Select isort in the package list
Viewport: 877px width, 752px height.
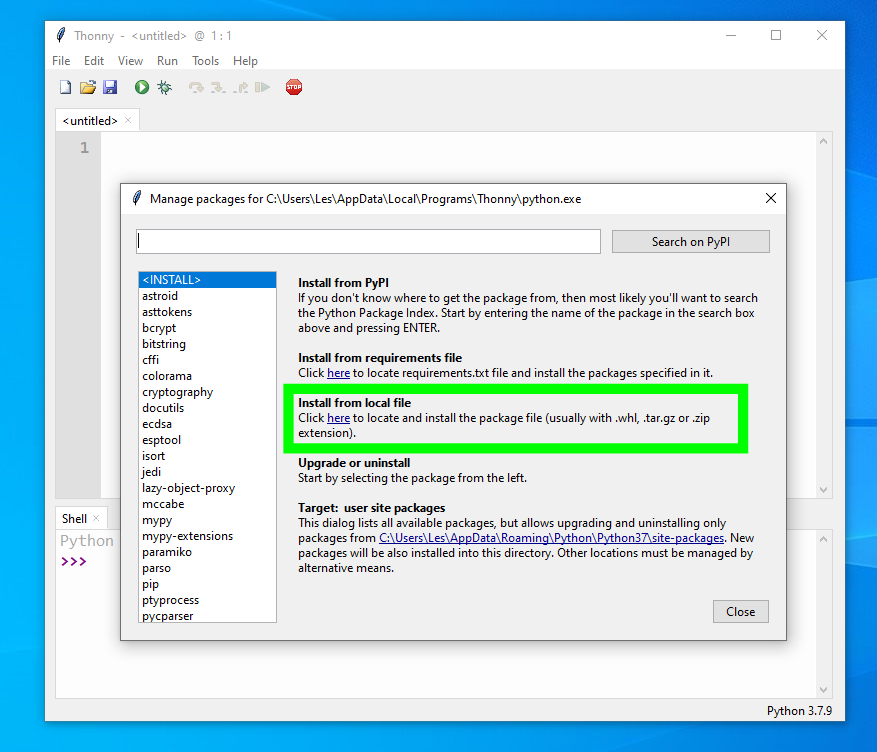(207, 456)
